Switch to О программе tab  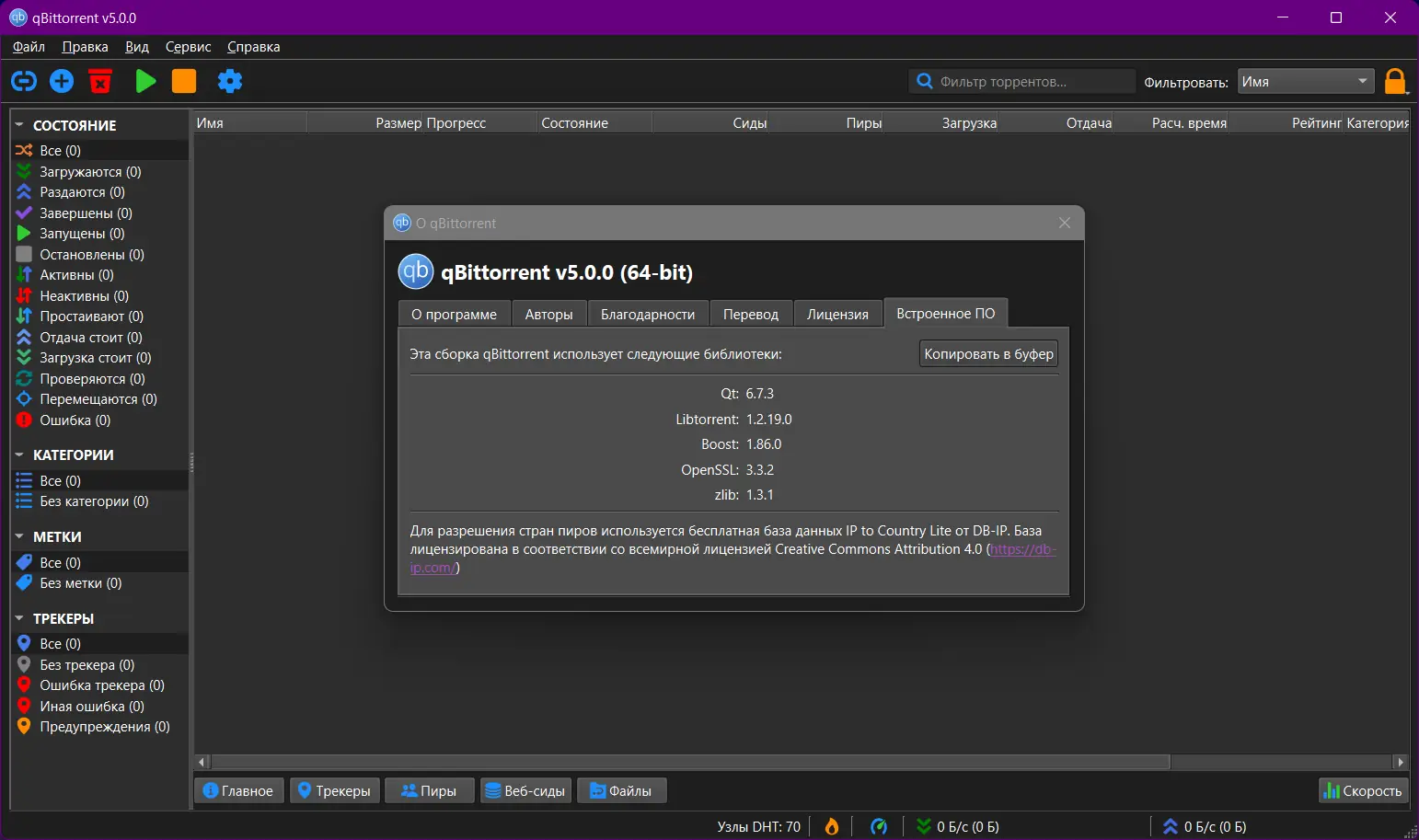455,314
